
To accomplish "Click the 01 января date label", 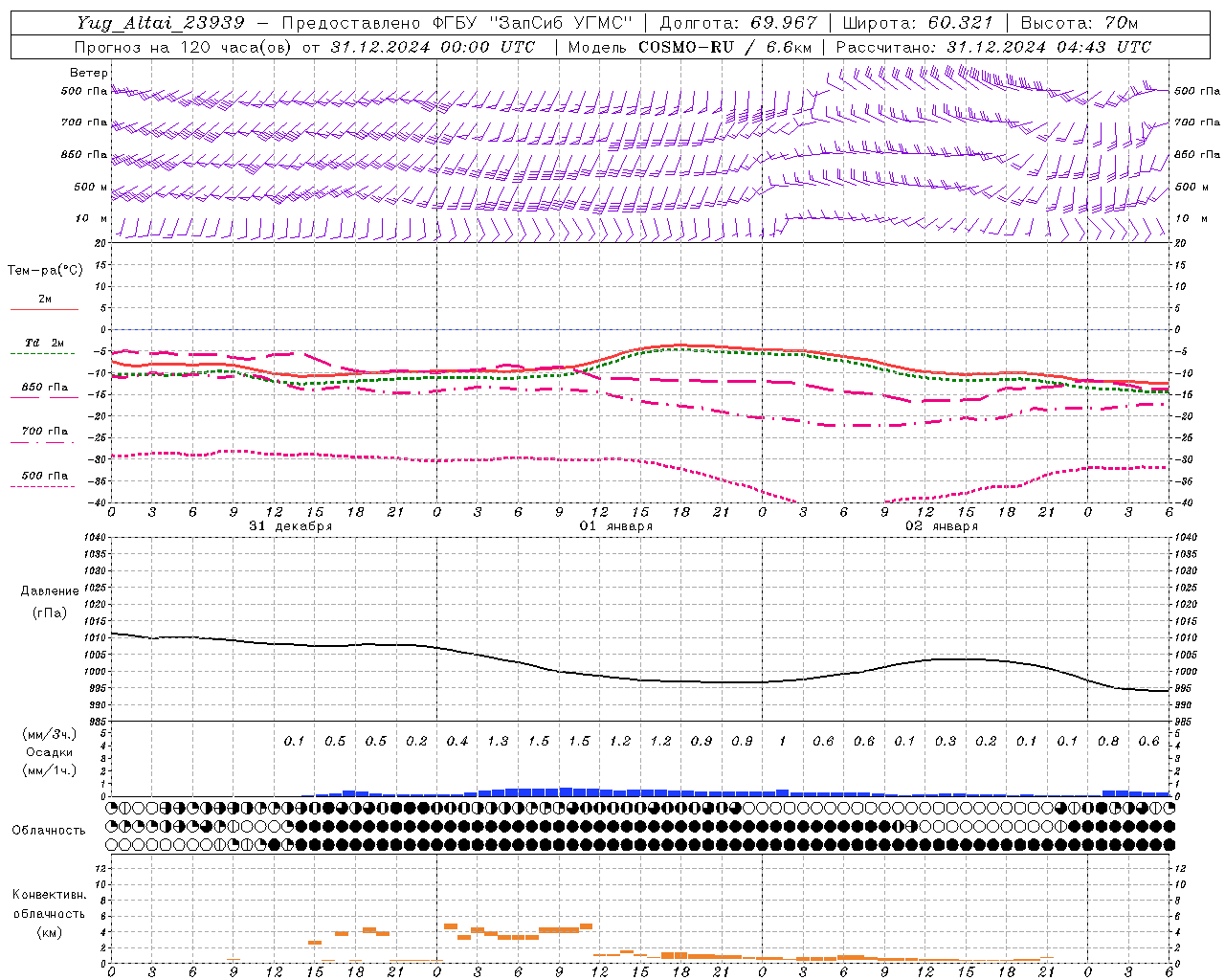I will click(616, 526).
